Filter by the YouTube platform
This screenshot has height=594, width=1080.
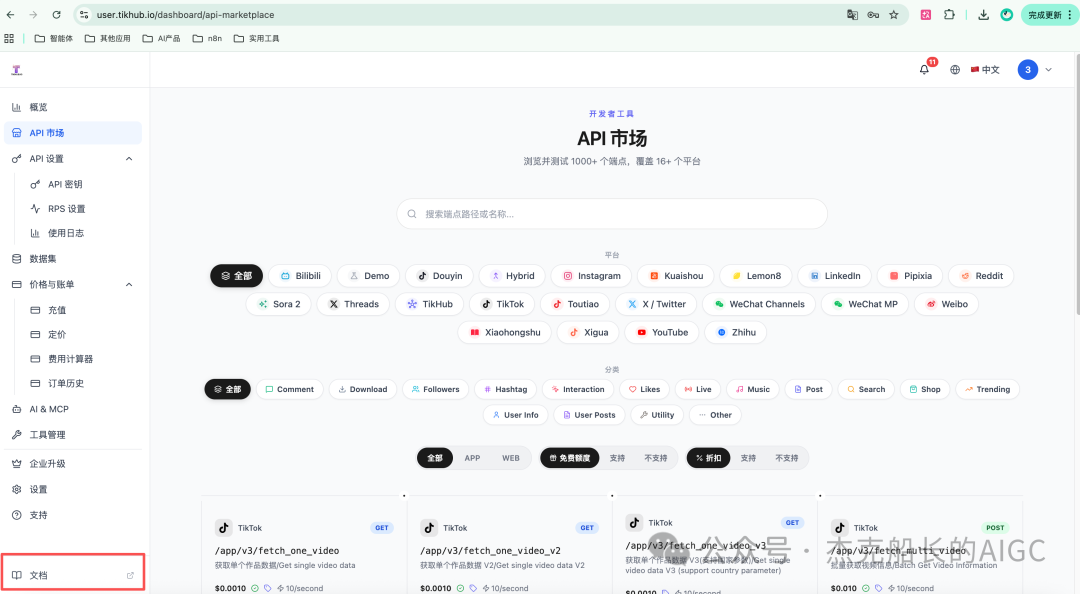coord(662,332)
